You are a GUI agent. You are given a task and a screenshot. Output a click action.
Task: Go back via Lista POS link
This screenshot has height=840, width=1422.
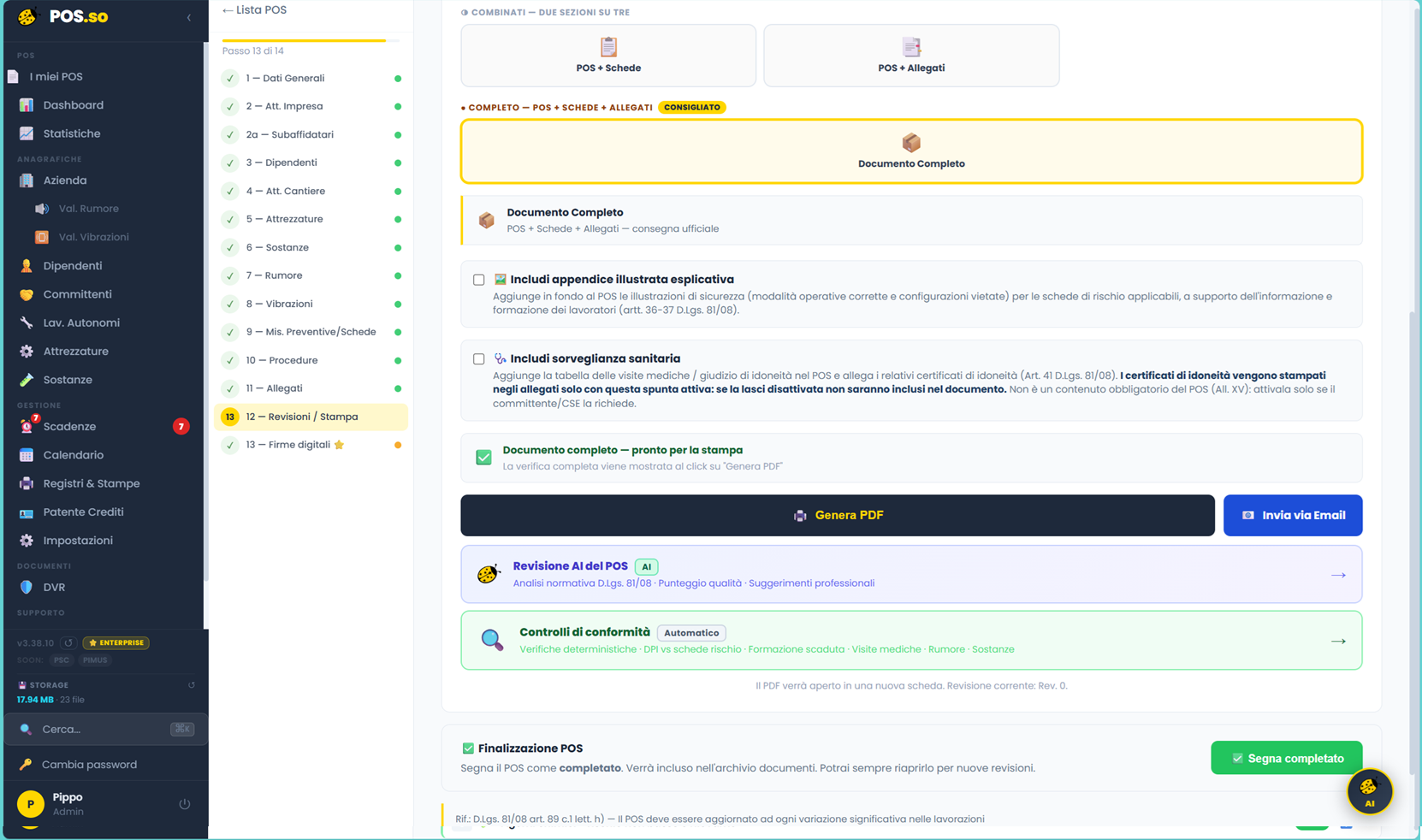pos(254,10)
